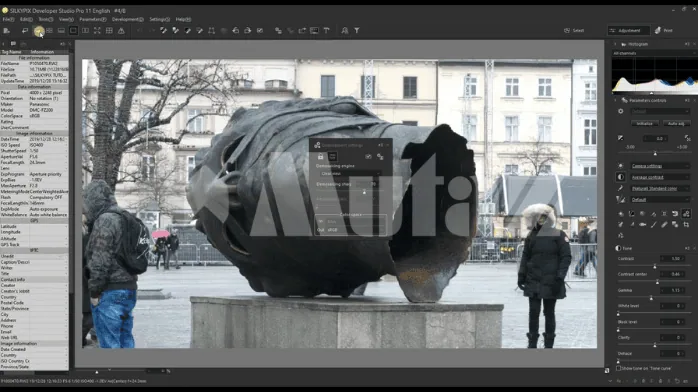Open the Camera settings white balance dropdown
This screenshot has width=698, height=392.
(660, 166)
